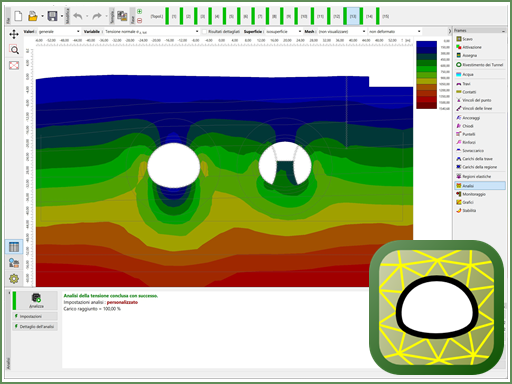The width and height of the screenshot is (512, 384).
Task: Open the gear settings icon in the left sidebar
Action: coord(14,279)
